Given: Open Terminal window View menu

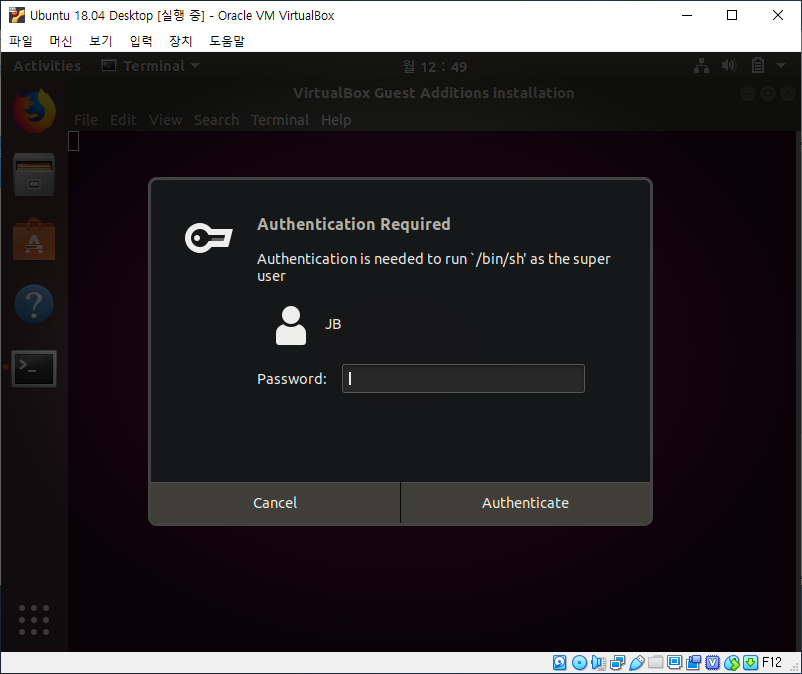Looking at the screenshot, I should [165, 120].
